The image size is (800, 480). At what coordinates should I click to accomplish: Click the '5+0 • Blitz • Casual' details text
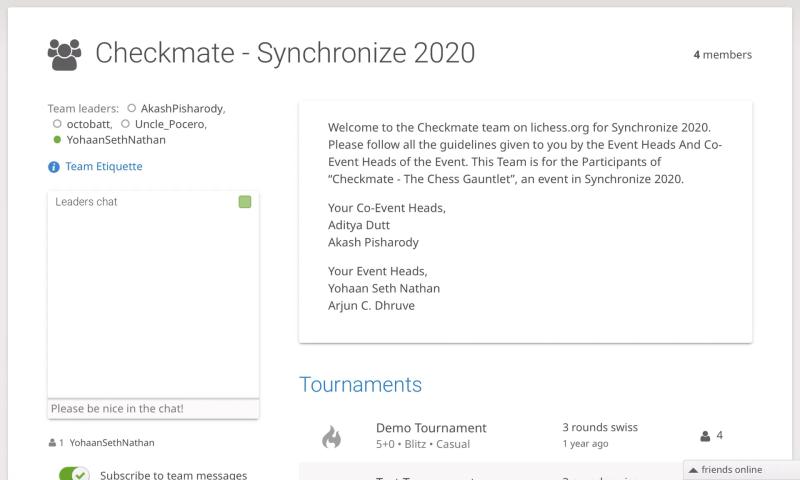click(x=423, y=444)
